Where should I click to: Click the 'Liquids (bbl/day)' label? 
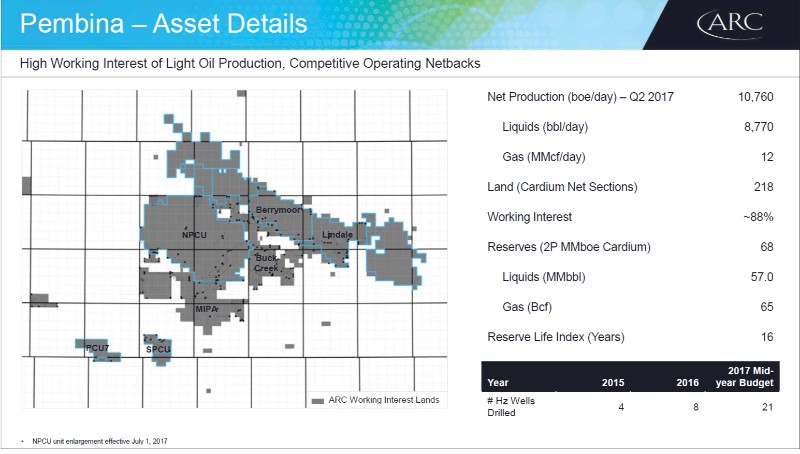point(545,127)
